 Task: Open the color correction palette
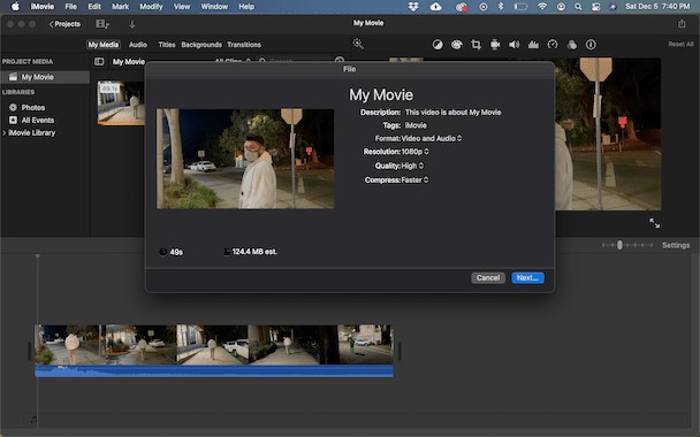pos(457,45)
